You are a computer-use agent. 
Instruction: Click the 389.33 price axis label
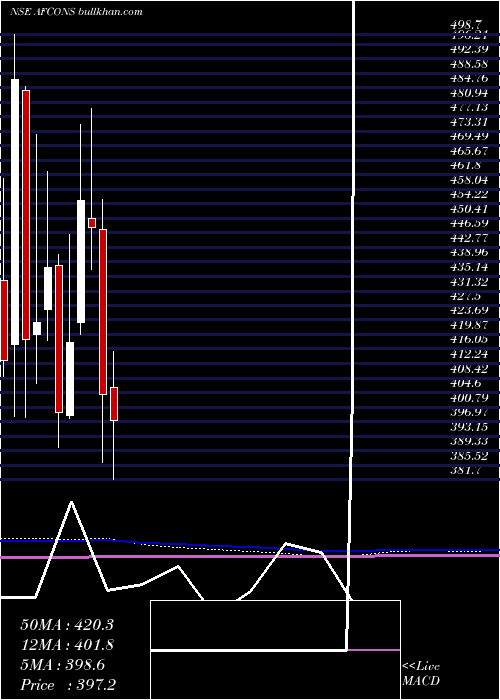click(x=469, y=442)
